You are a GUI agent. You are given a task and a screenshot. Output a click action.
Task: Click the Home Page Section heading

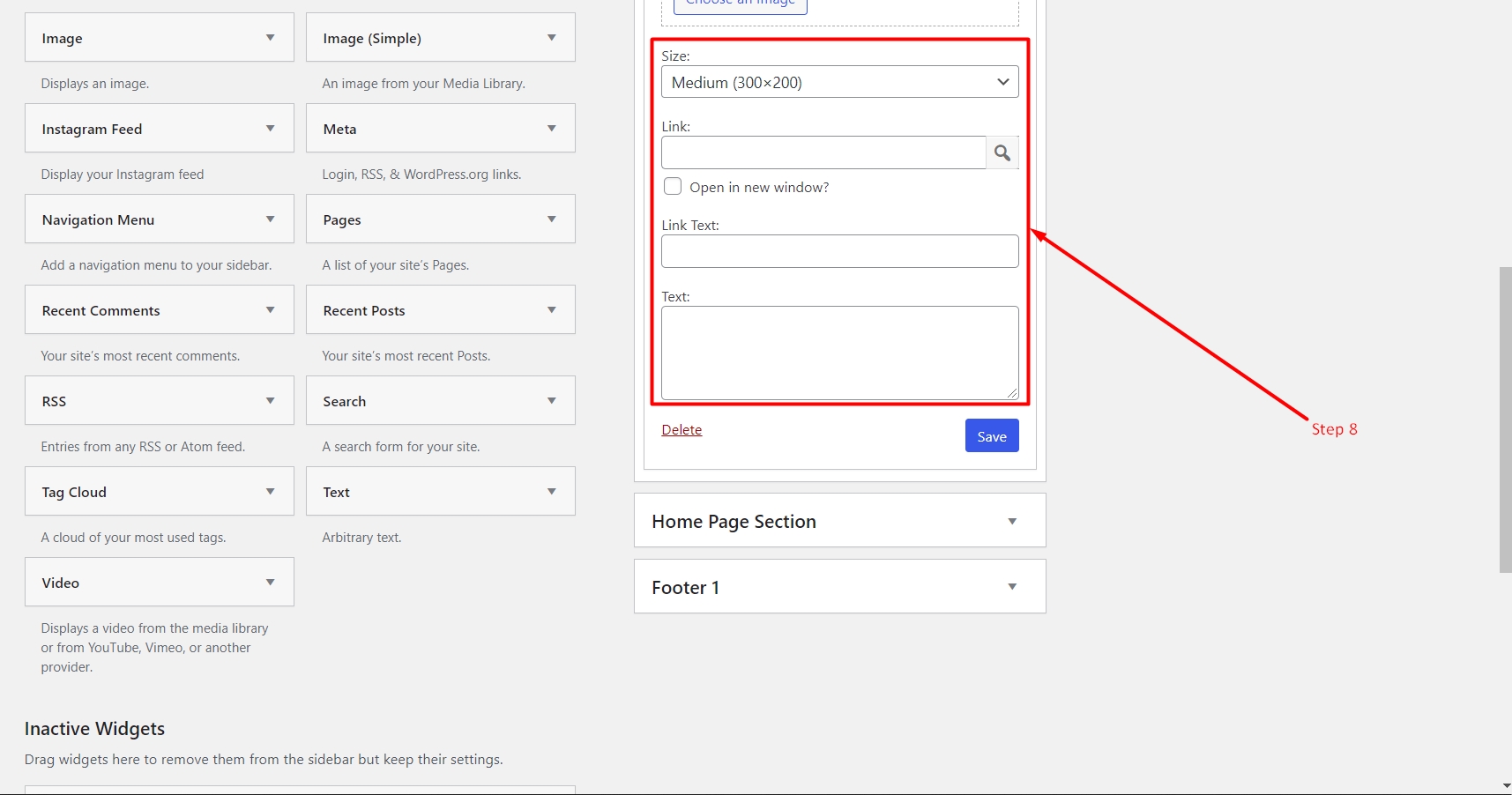734,522
